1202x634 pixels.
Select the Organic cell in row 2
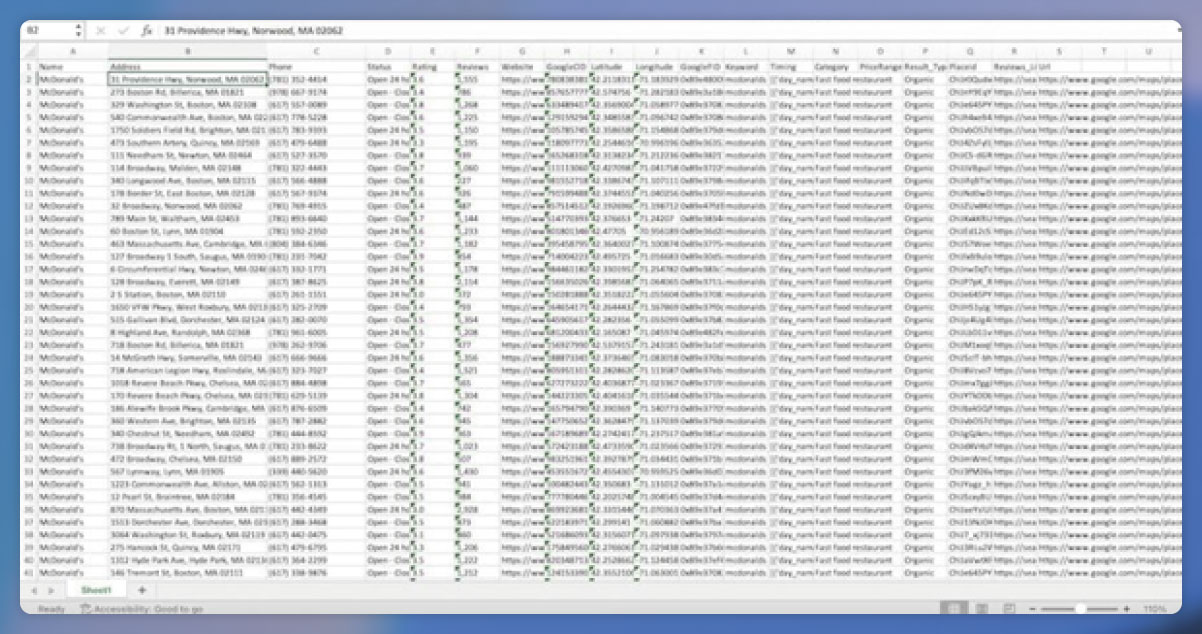pos(925,78)
